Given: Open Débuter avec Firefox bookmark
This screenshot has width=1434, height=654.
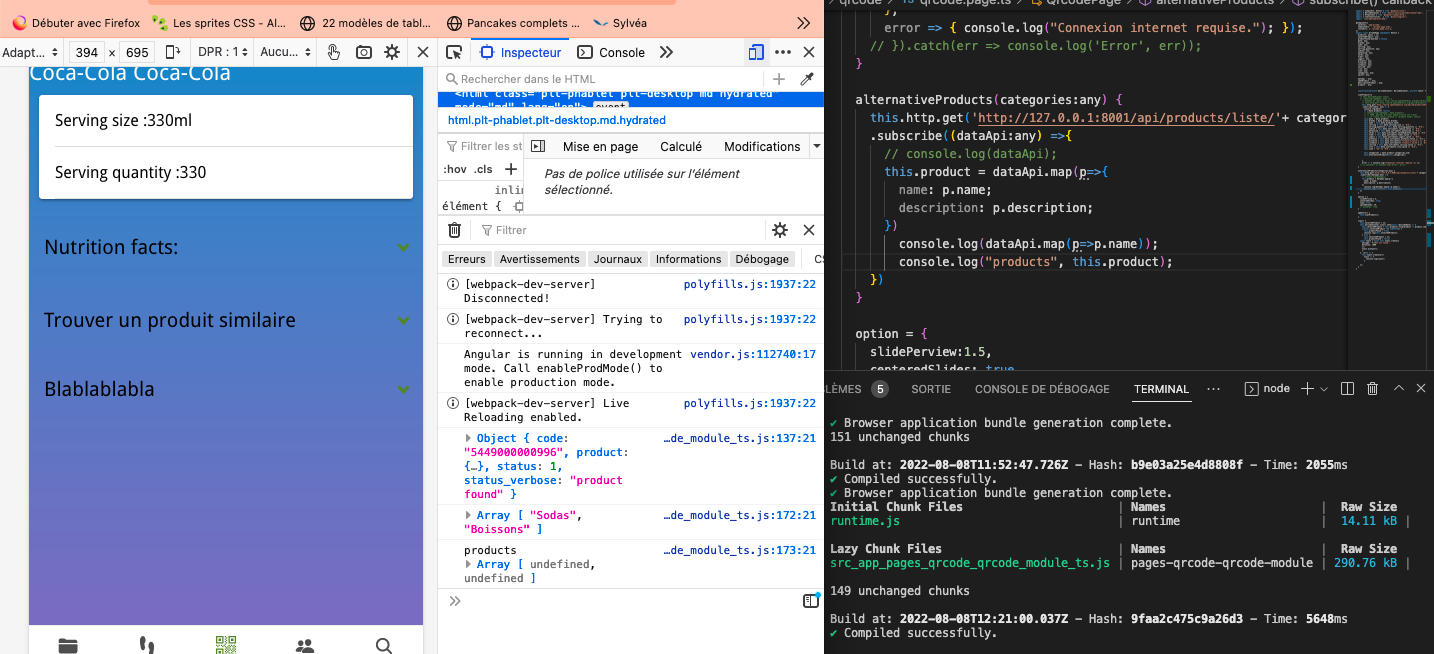Looking at the screenshot, I should coord(76,22).
